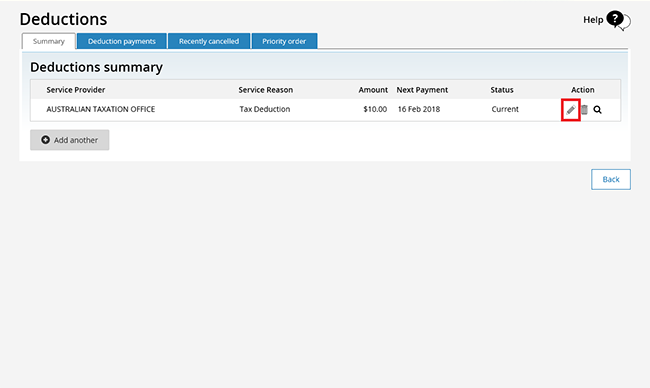Open the Help question mark icon
The image size is (650, 388).
coord(618,20)
